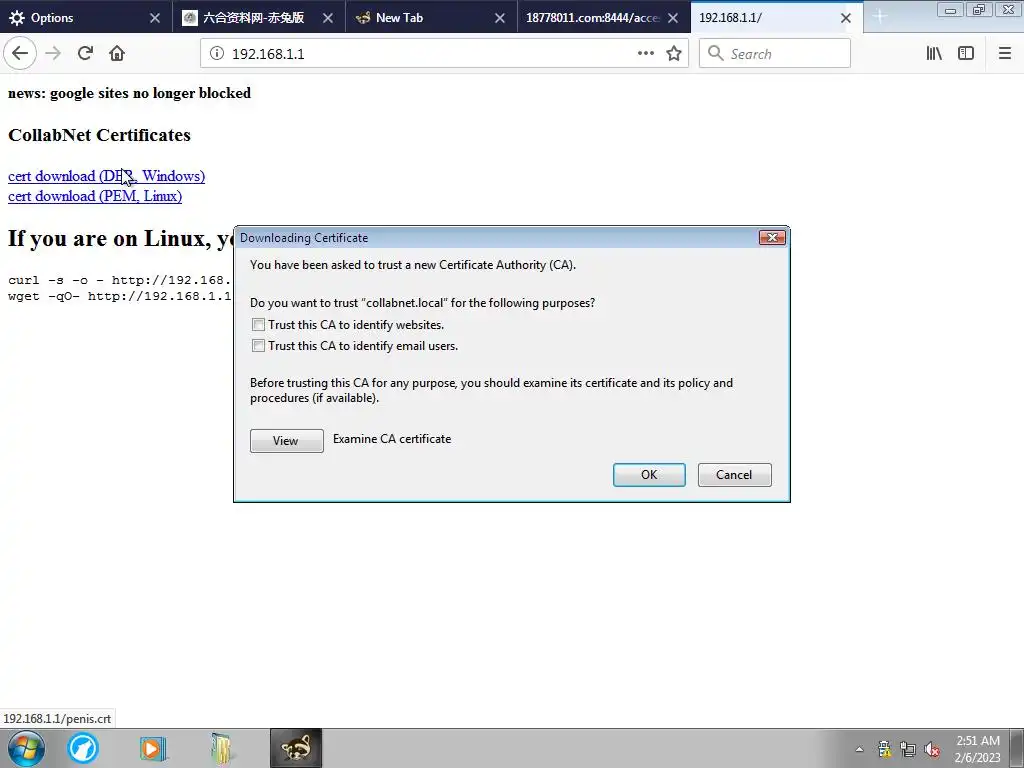Screen dimensions: 1024x768
Task: Click the CollabNet Certificates heading
Action: tap(99, 135)
